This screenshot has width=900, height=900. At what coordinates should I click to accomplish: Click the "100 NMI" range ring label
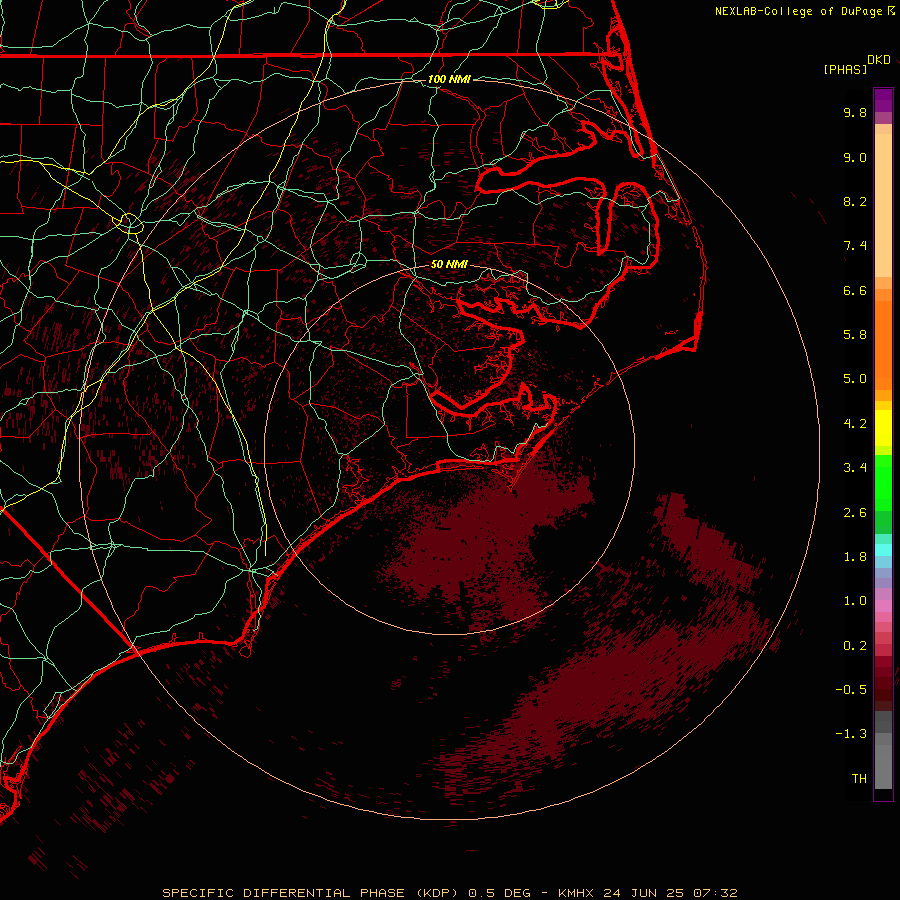click(449, 79)
